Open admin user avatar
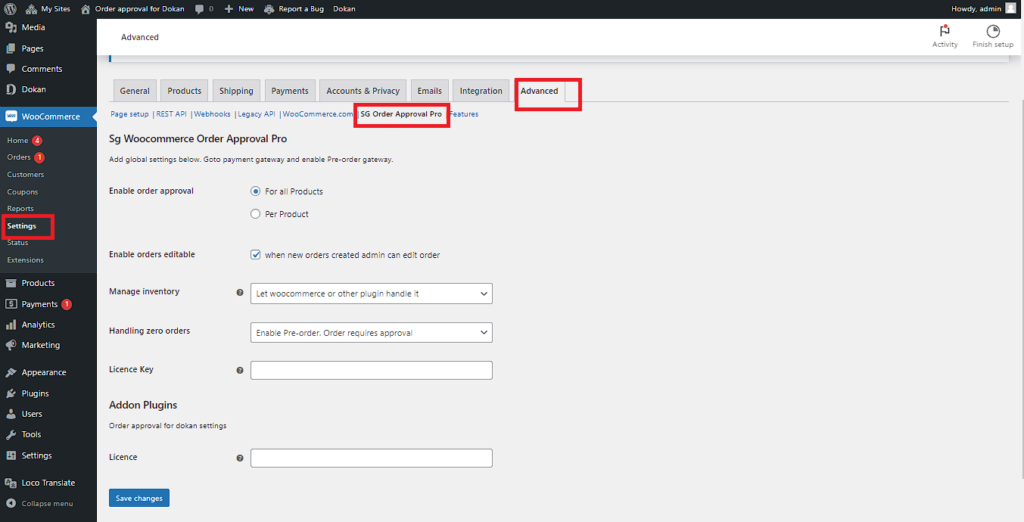1024x522 pixels. [x=1011, y=9]
